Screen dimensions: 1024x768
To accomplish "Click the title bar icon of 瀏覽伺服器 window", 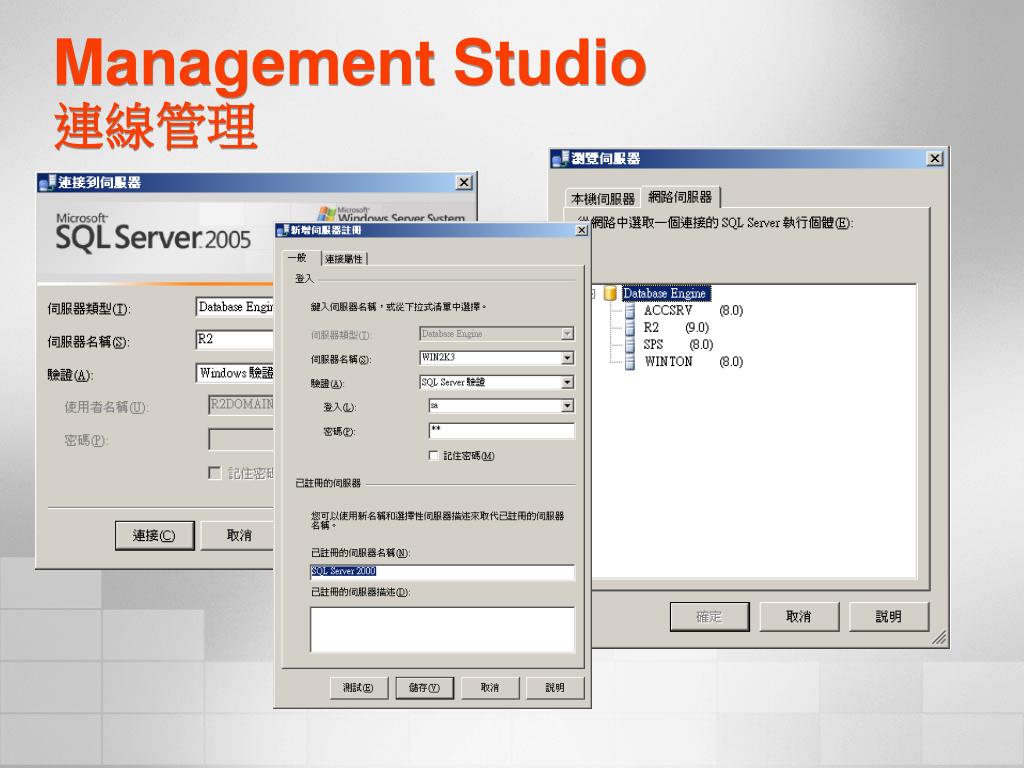I will click(x=560, y=158).
